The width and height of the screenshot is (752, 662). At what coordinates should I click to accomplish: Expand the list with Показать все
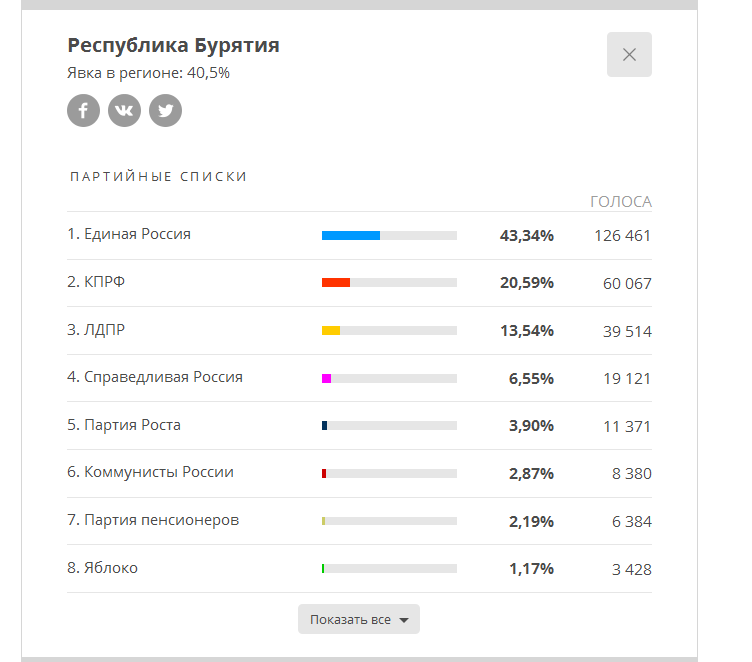[x=359, y=619]
